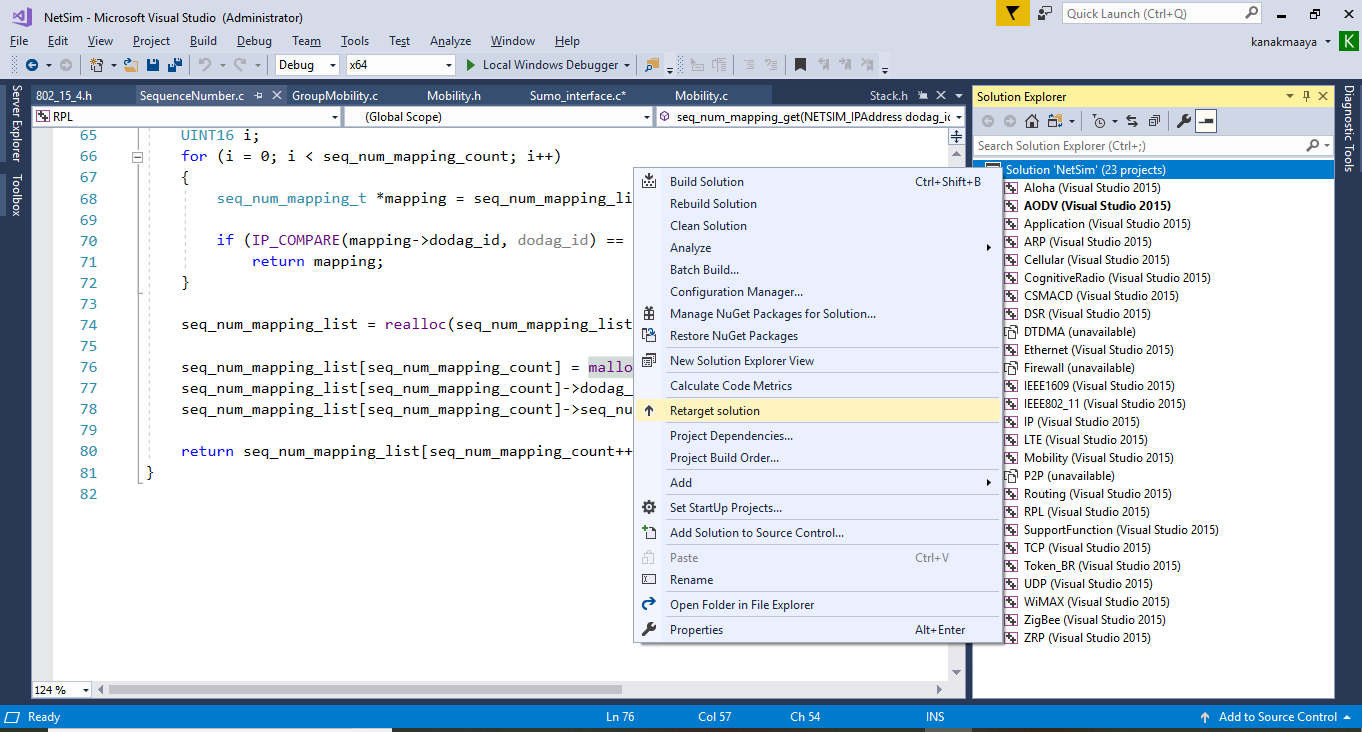This screenshot has height=732, width=1362.
Task: Select Open Folder in File Explorer
Action: [x=817, y=605]
